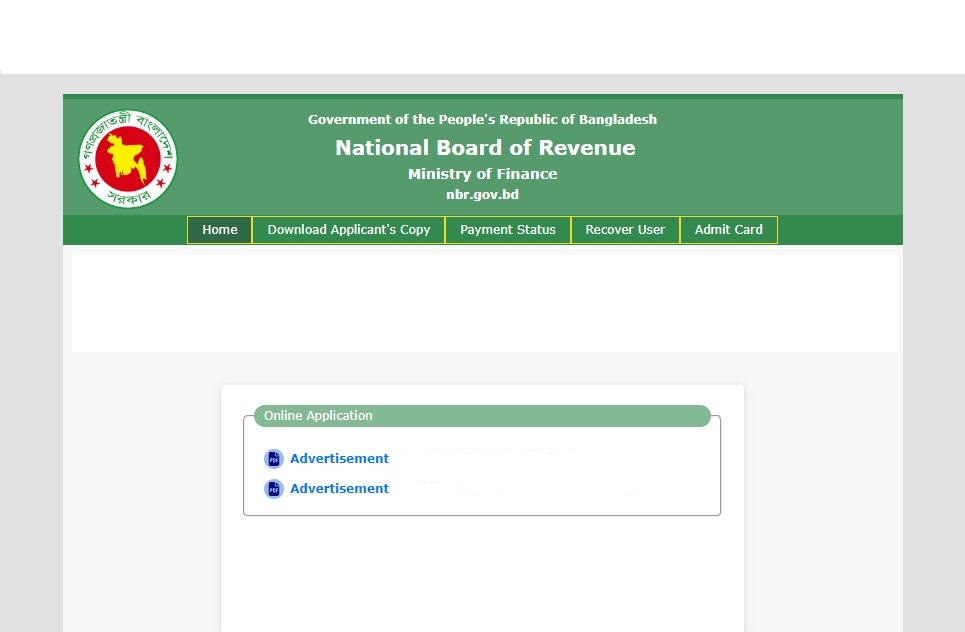Open the second Advertisement link
Viewport: 965px width, 632px height.
[340, 489]
